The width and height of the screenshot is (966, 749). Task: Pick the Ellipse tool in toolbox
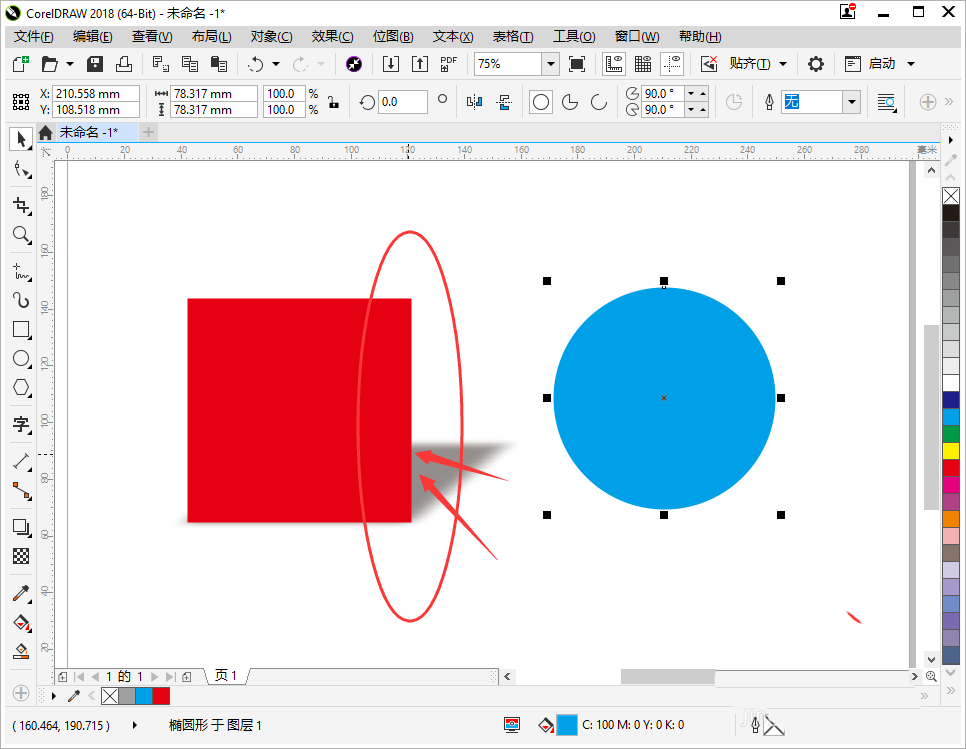21,359
